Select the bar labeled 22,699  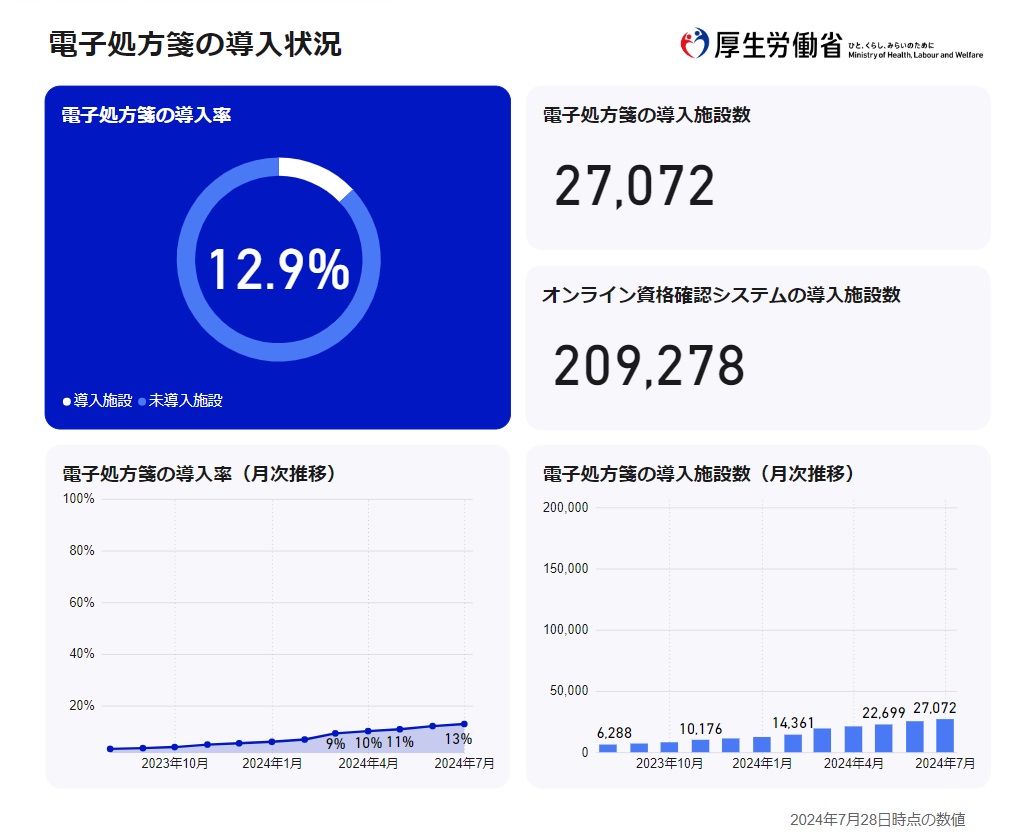(884, 738)
